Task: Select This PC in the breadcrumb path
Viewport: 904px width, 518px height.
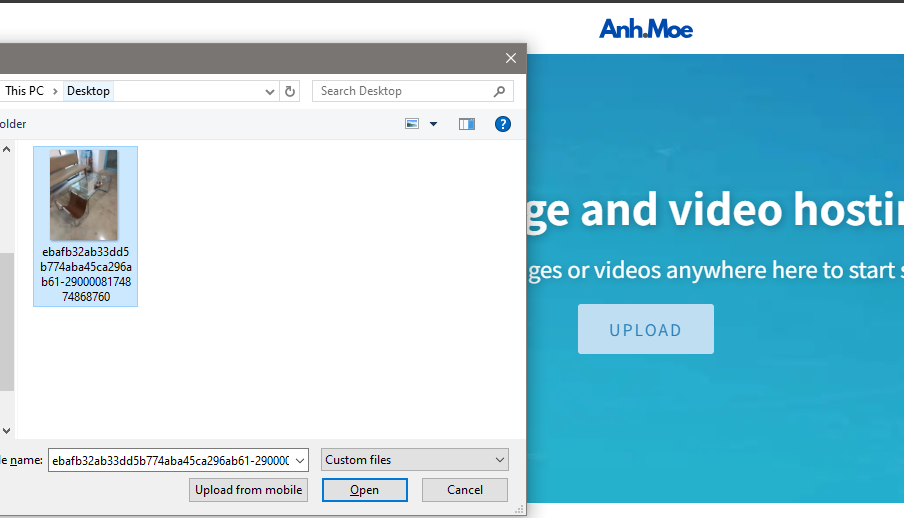Action: point(24,91)
